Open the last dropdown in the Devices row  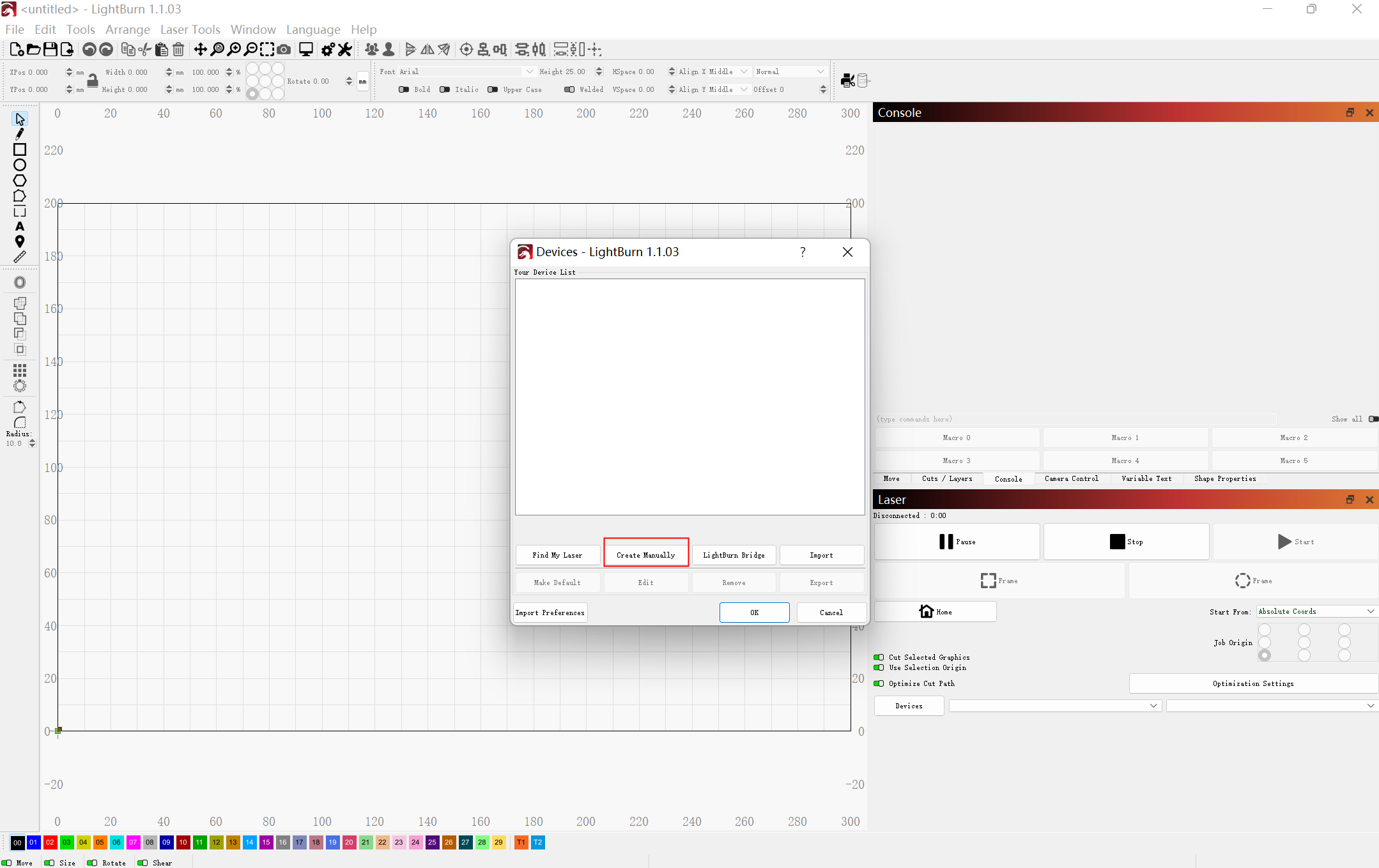(x=1272, y=706)
